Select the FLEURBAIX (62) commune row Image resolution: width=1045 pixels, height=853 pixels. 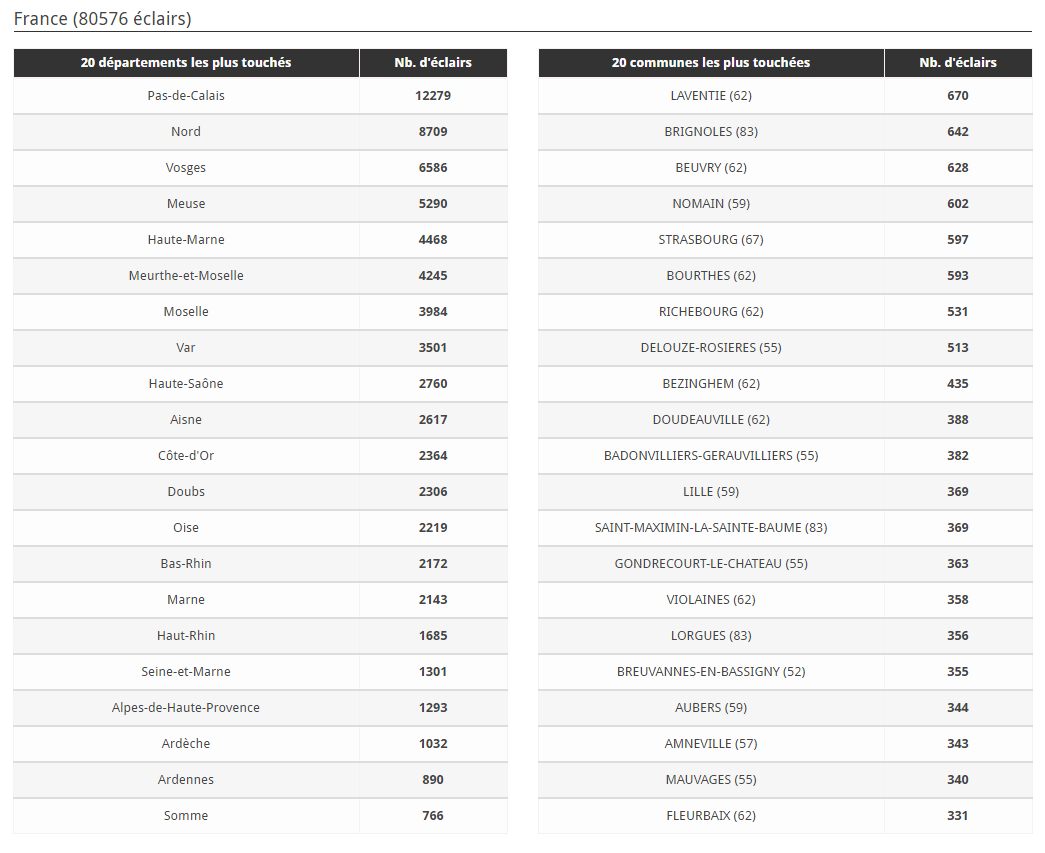point(785,815)
